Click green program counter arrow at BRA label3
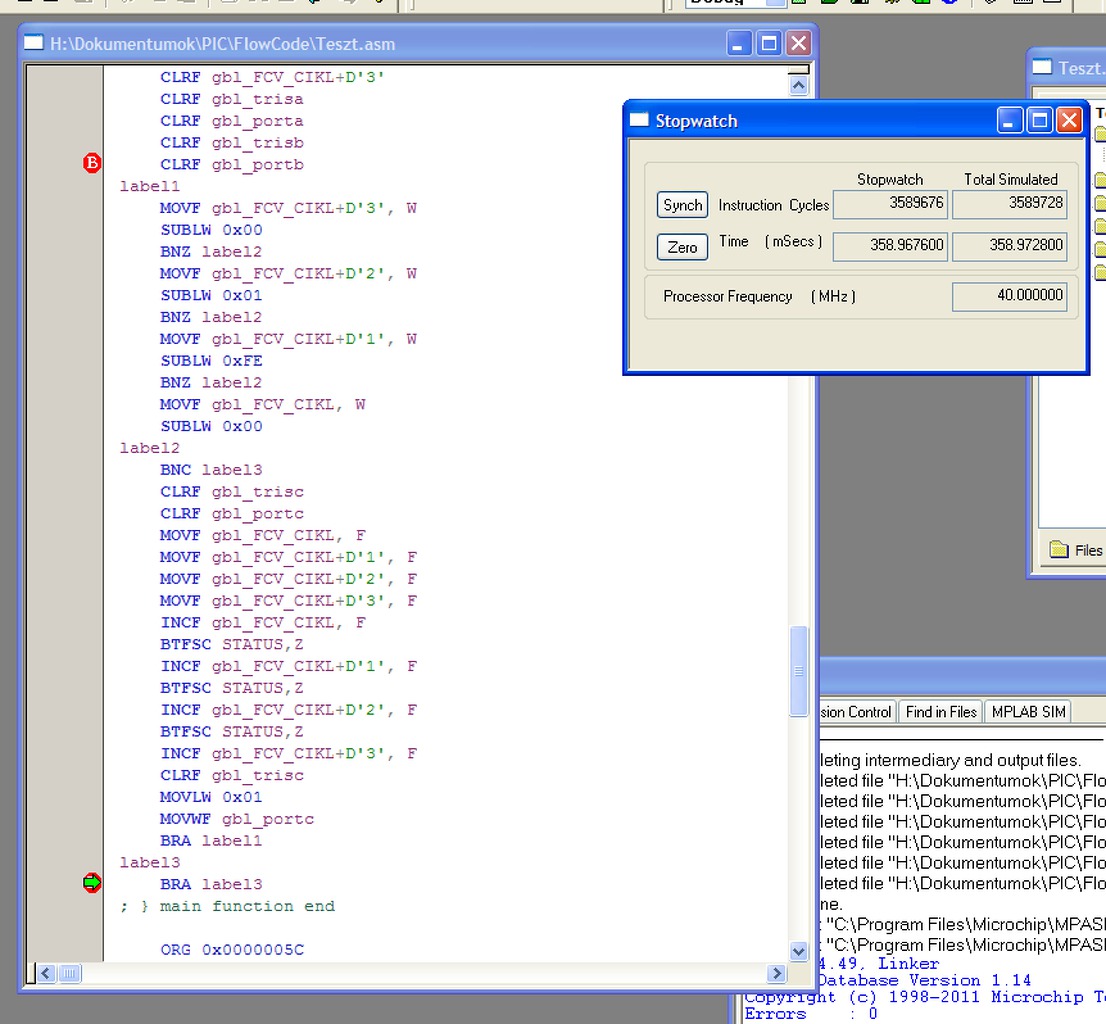 tap(92, 883)
